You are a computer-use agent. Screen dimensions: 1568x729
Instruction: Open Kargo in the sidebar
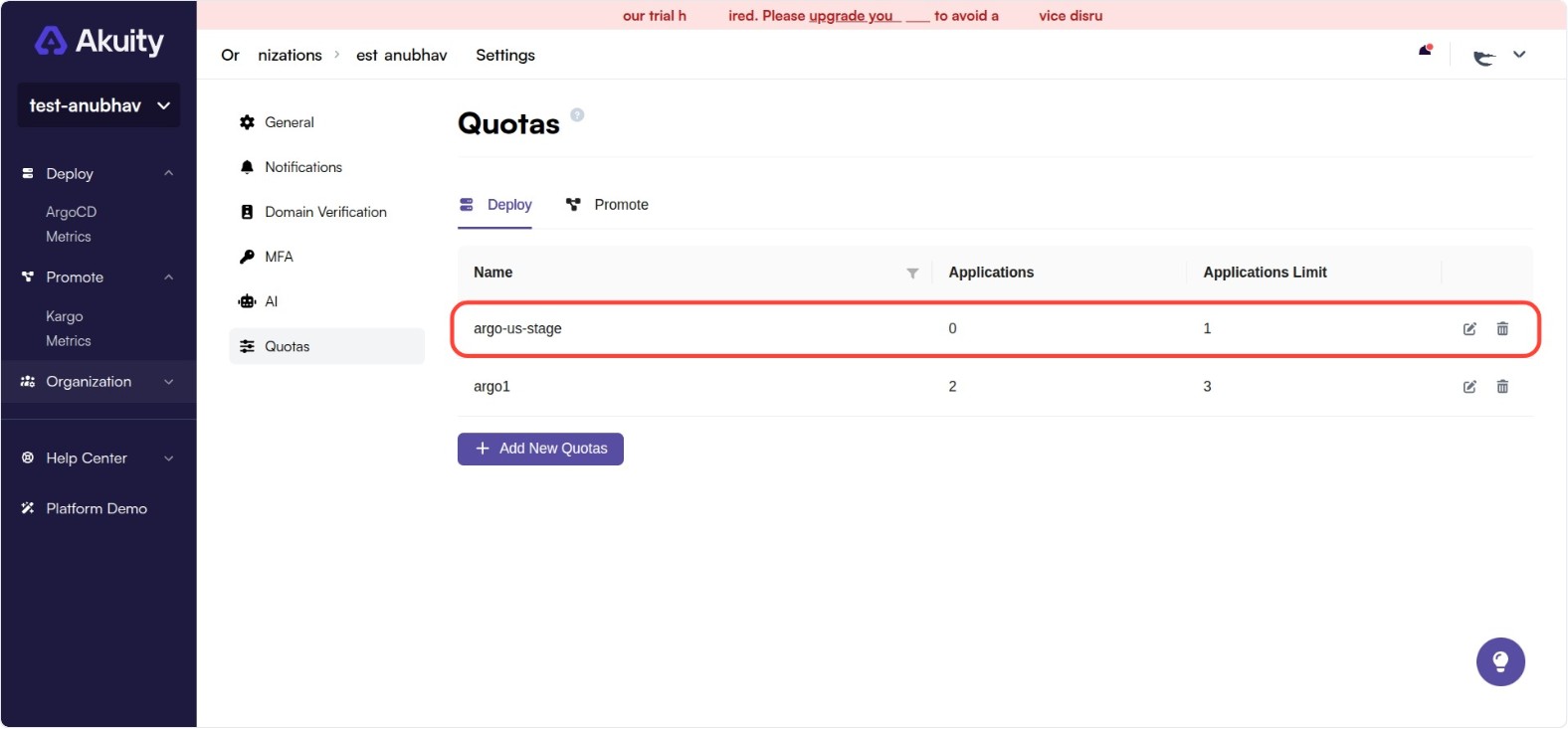(x=65, y=316)
